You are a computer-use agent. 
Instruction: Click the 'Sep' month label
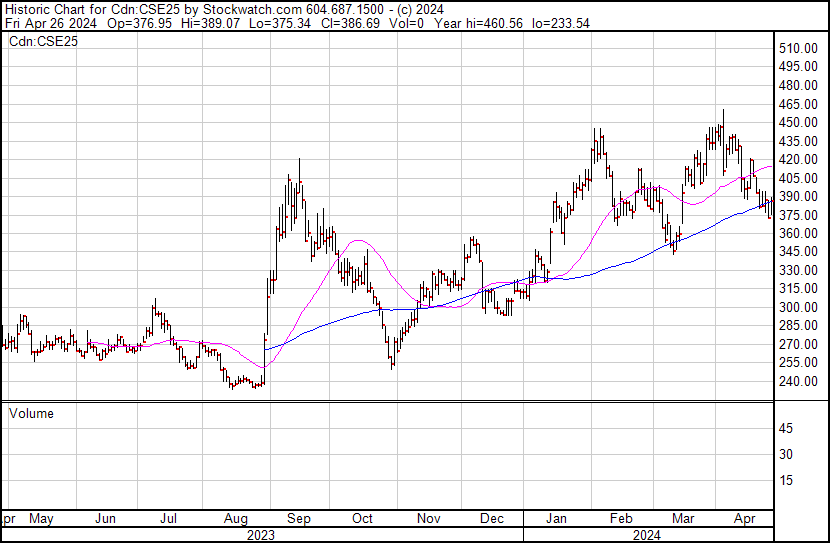click(299, 519)
